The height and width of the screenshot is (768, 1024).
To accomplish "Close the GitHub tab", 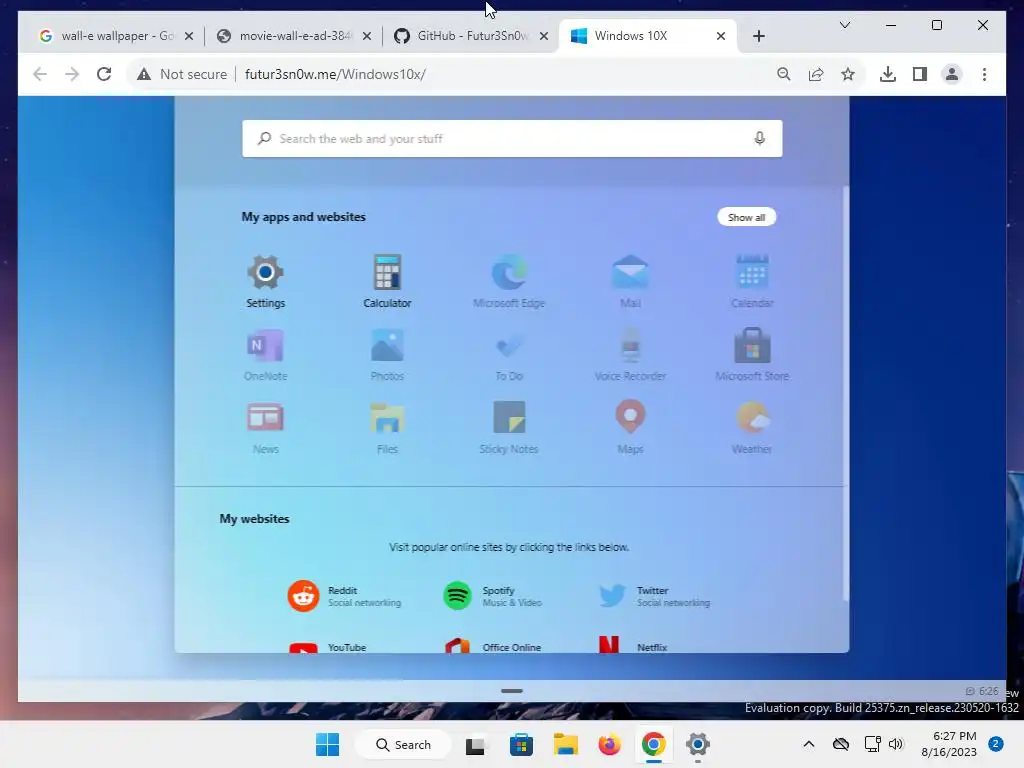I will (544, 36).
